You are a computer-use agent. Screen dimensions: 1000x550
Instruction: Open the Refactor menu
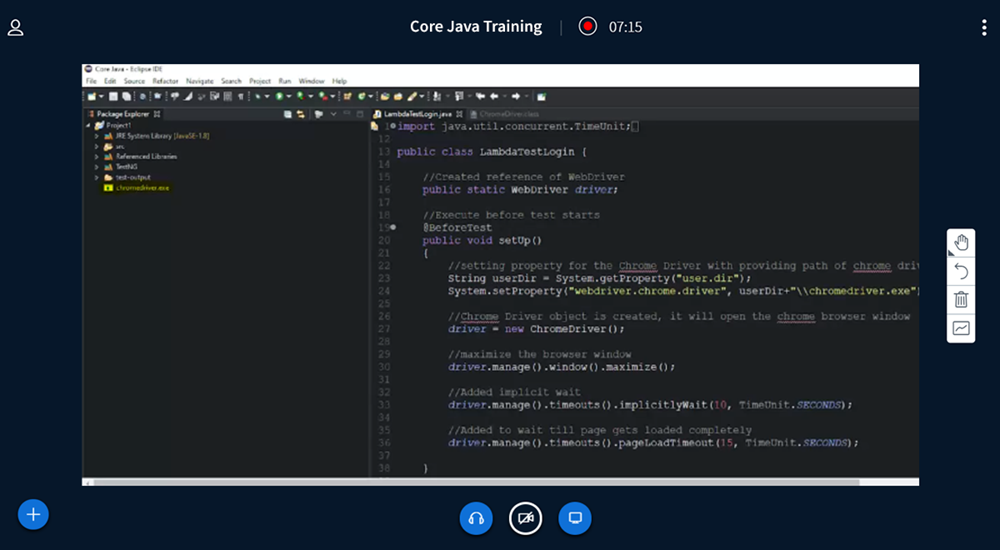coord(165,81)
